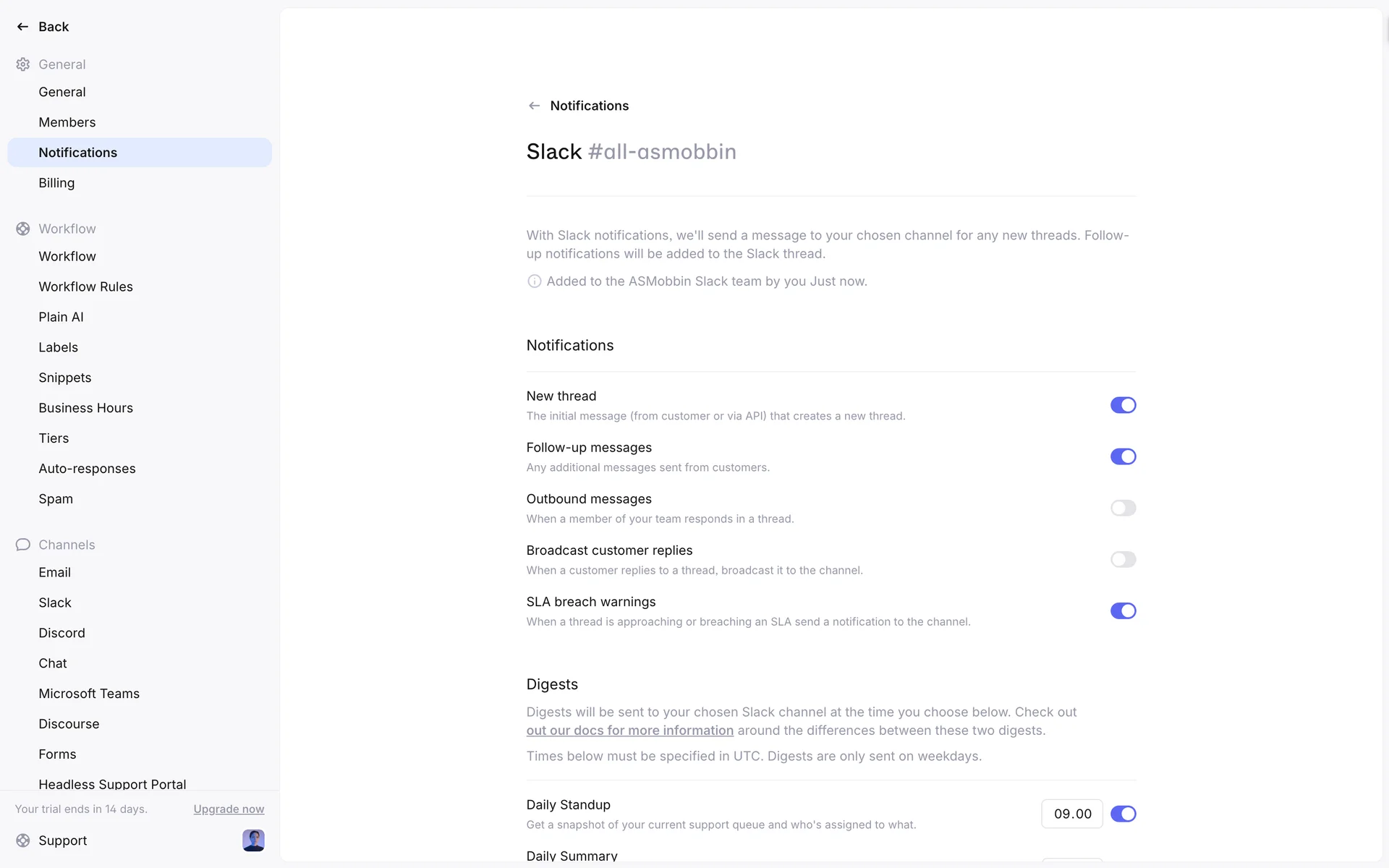The height and width of the screenshot is (868, 1389).
Task: Click the Channels speech bubble icon
Action: tap(23, 545)
